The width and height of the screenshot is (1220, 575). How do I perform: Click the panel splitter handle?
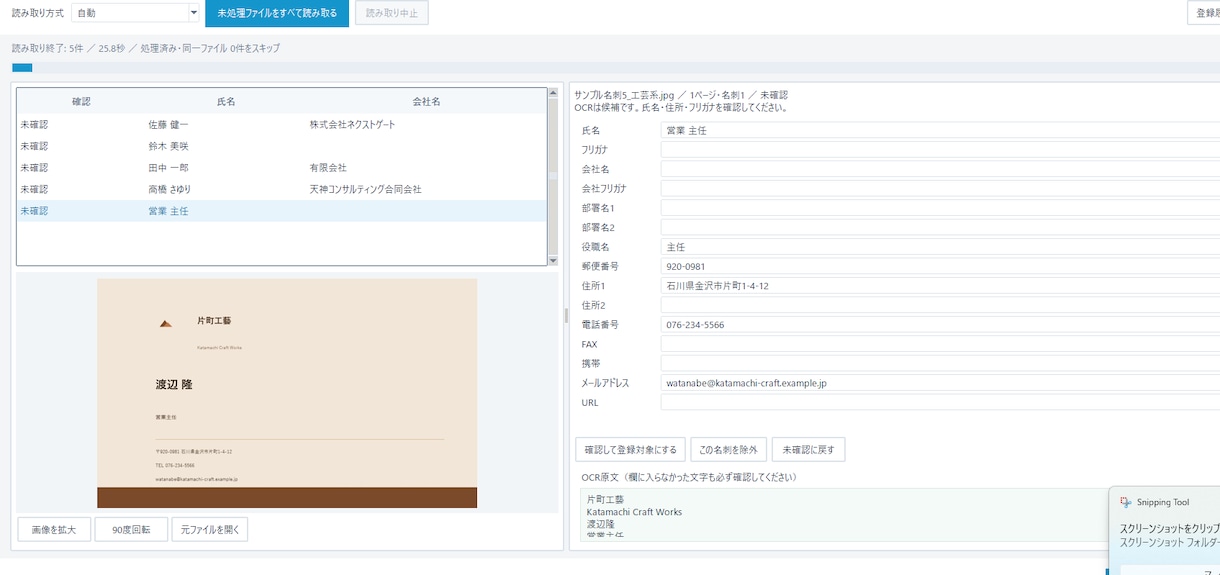pyautogui.click(x=565, y=315)
